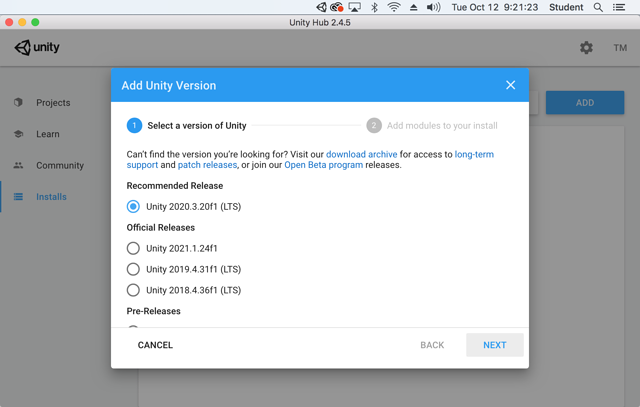This screenshot has height=407, width=640.
Task: Open the Wi-Fi status menu
Action: click(394, 7)
